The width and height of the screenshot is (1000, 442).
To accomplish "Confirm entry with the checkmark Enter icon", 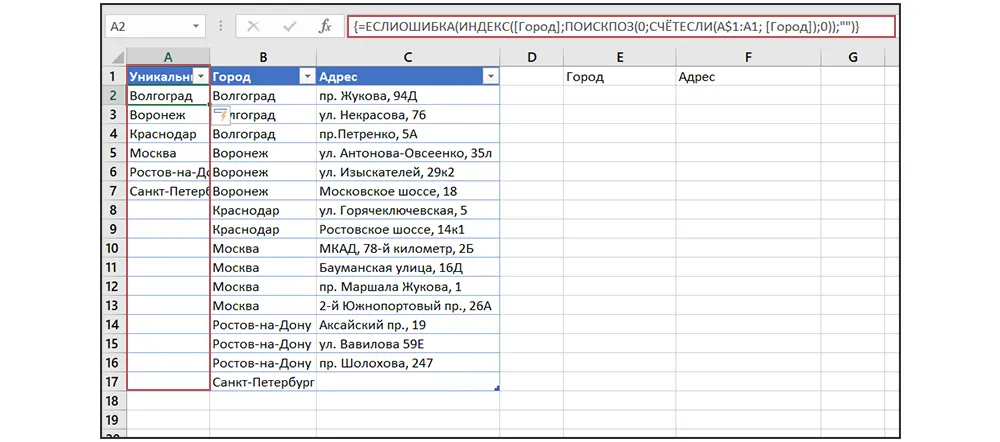I will tap(290, 27).
